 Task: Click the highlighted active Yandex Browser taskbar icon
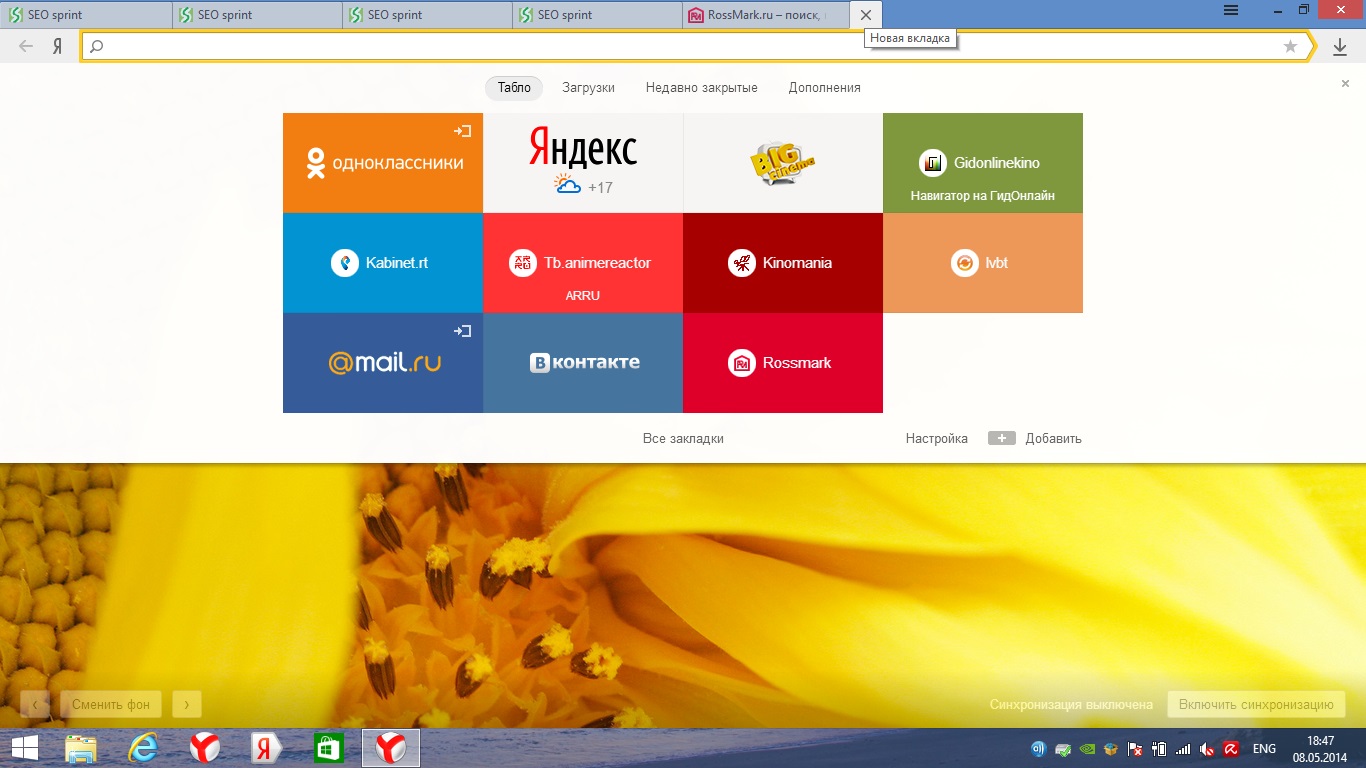[x=390, y=748]
